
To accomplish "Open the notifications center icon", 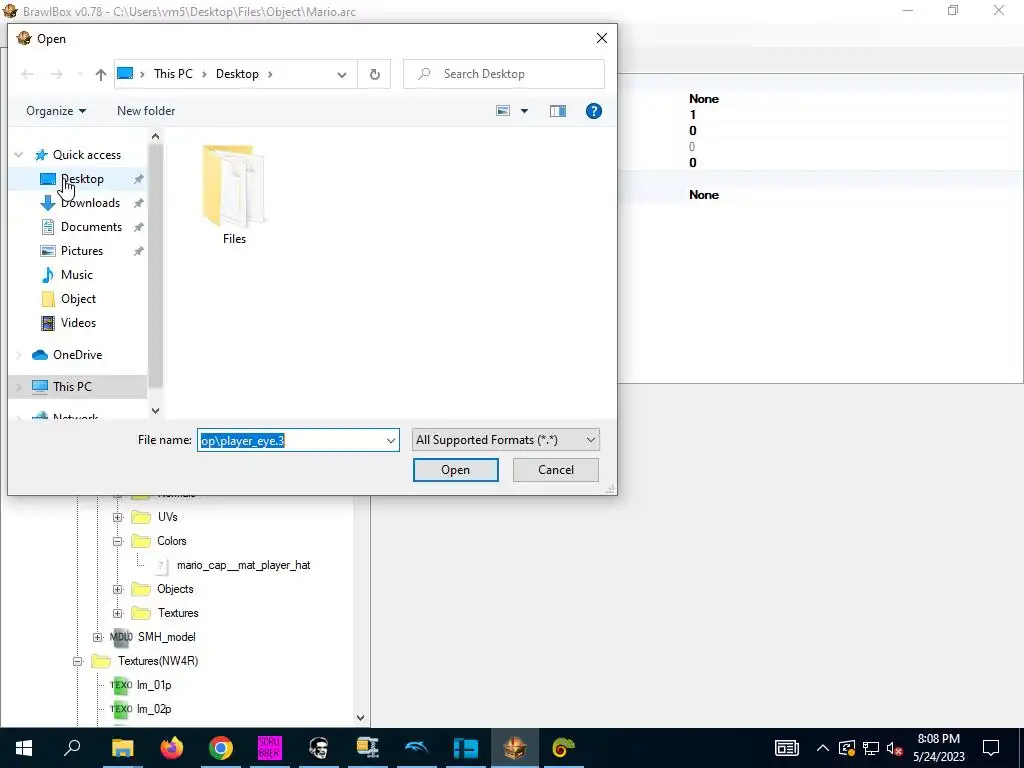I will [991, 748].
